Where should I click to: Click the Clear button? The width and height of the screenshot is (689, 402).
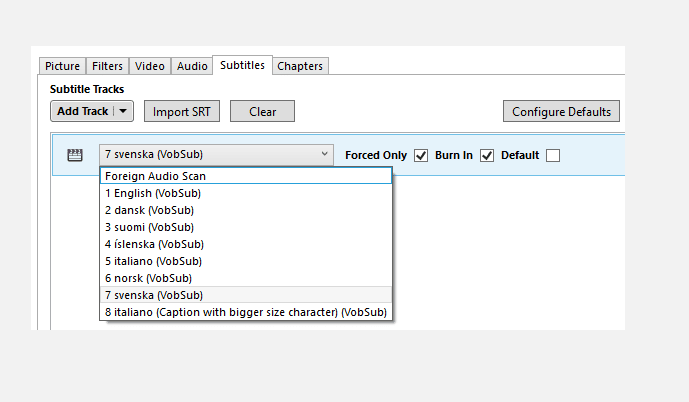tap(263, 111)
